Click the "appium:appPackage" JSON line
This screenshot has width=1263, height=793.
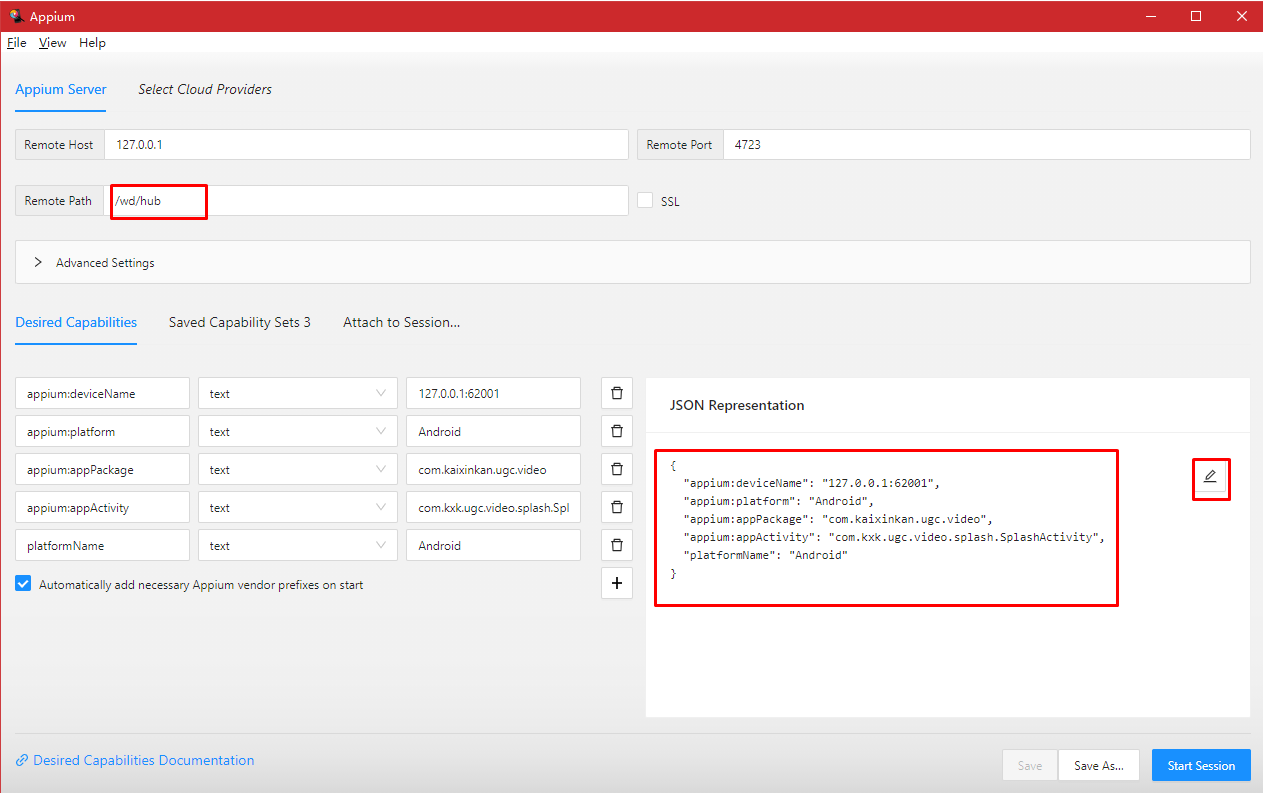pyautogui.click(x=838, y=519)
